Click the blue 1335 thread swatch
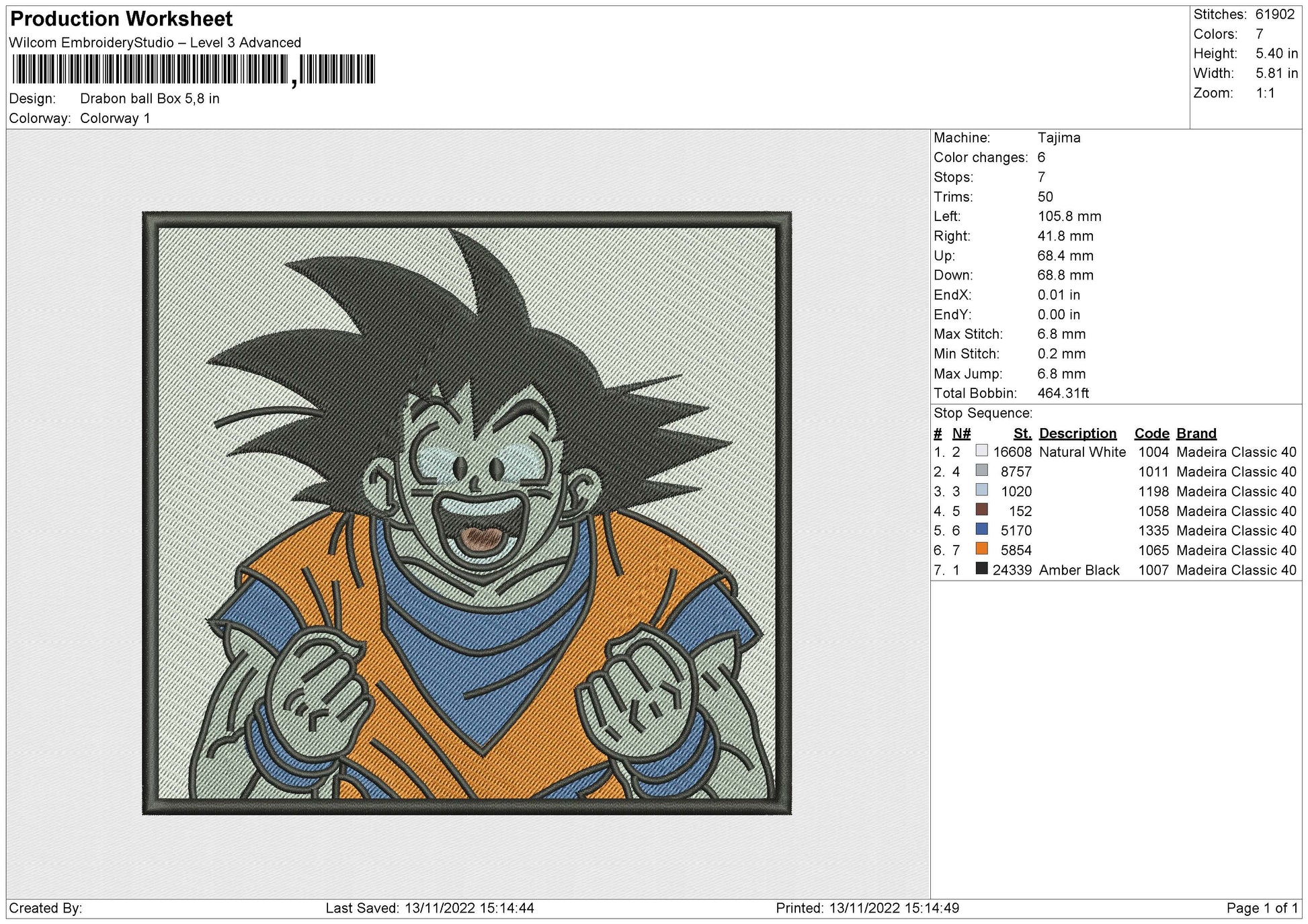Image resolution: width=1308 pixels, height=924 pixels. coord(981,530)
